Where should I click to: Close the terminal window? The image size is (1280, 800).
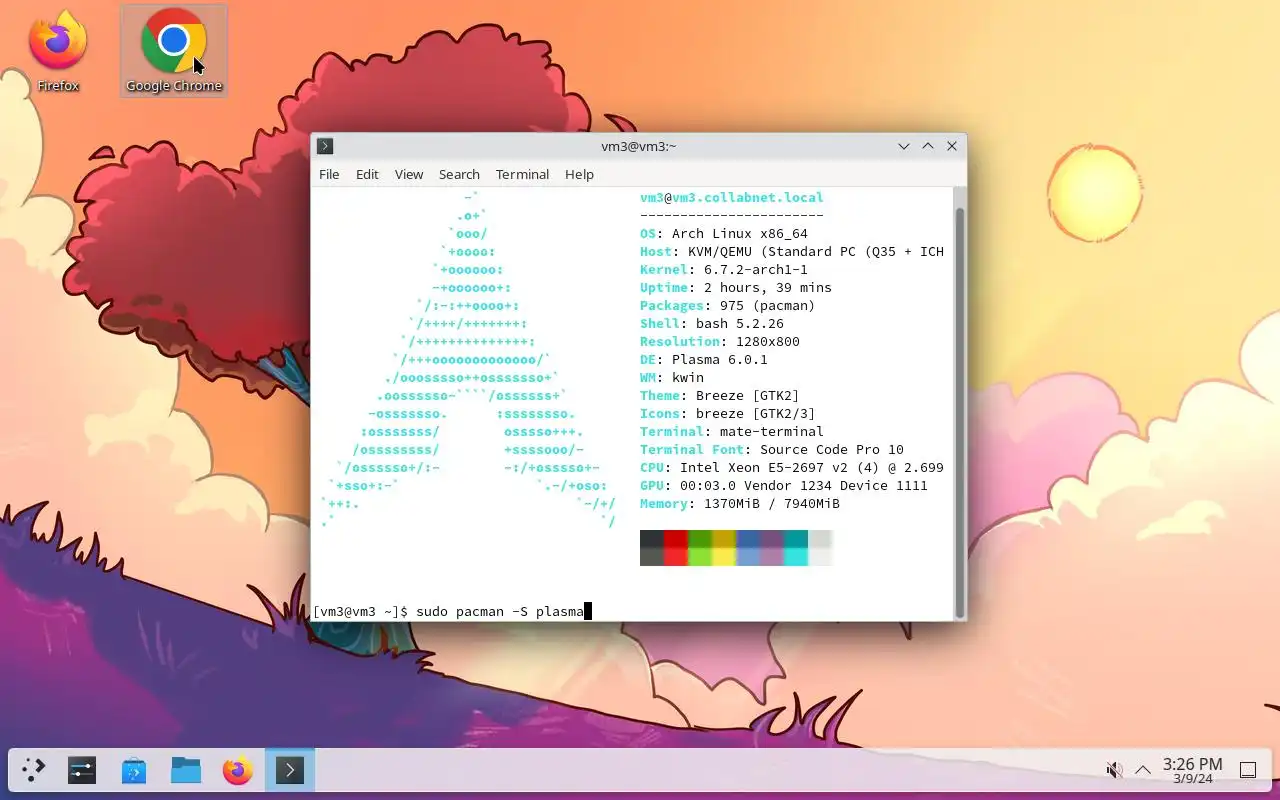point(952,146)
